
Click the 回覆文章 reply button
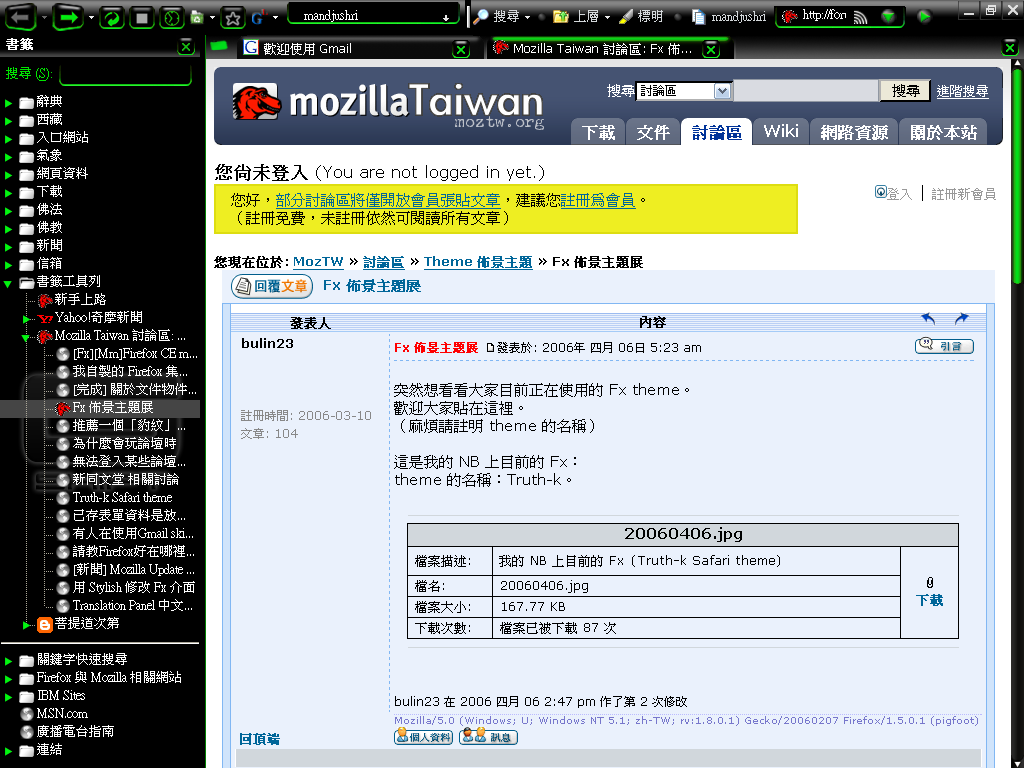[x=271, y=287]
